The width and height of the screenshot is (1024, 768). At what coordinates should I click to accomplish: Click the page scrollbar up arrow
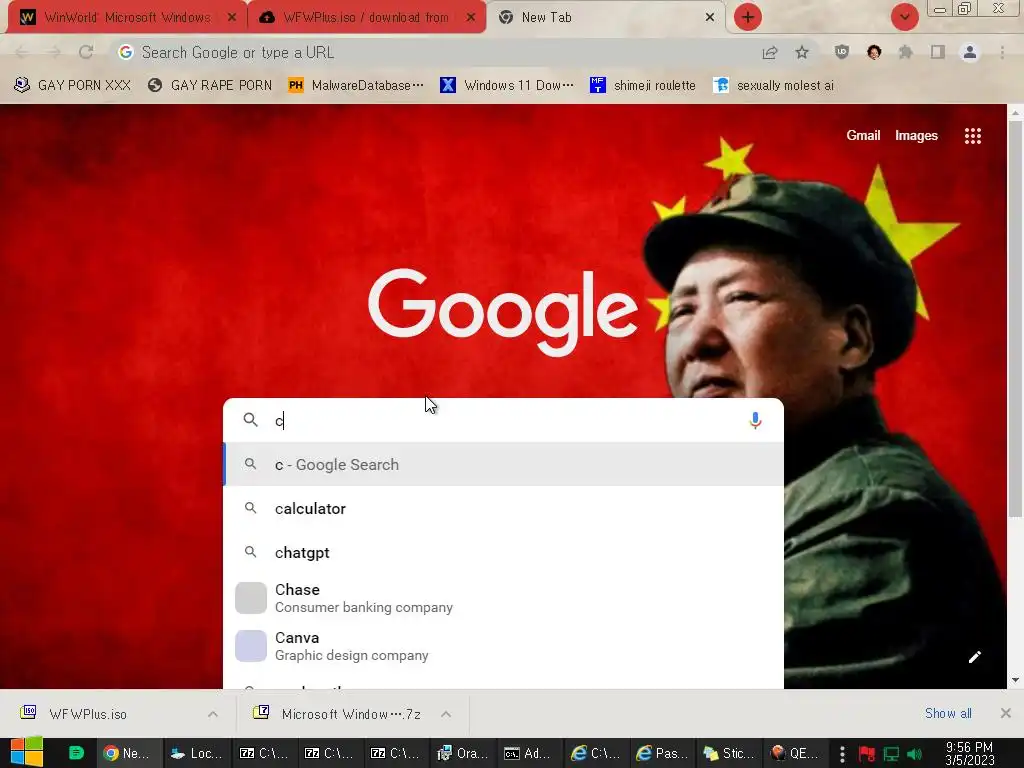[1016, 113]
